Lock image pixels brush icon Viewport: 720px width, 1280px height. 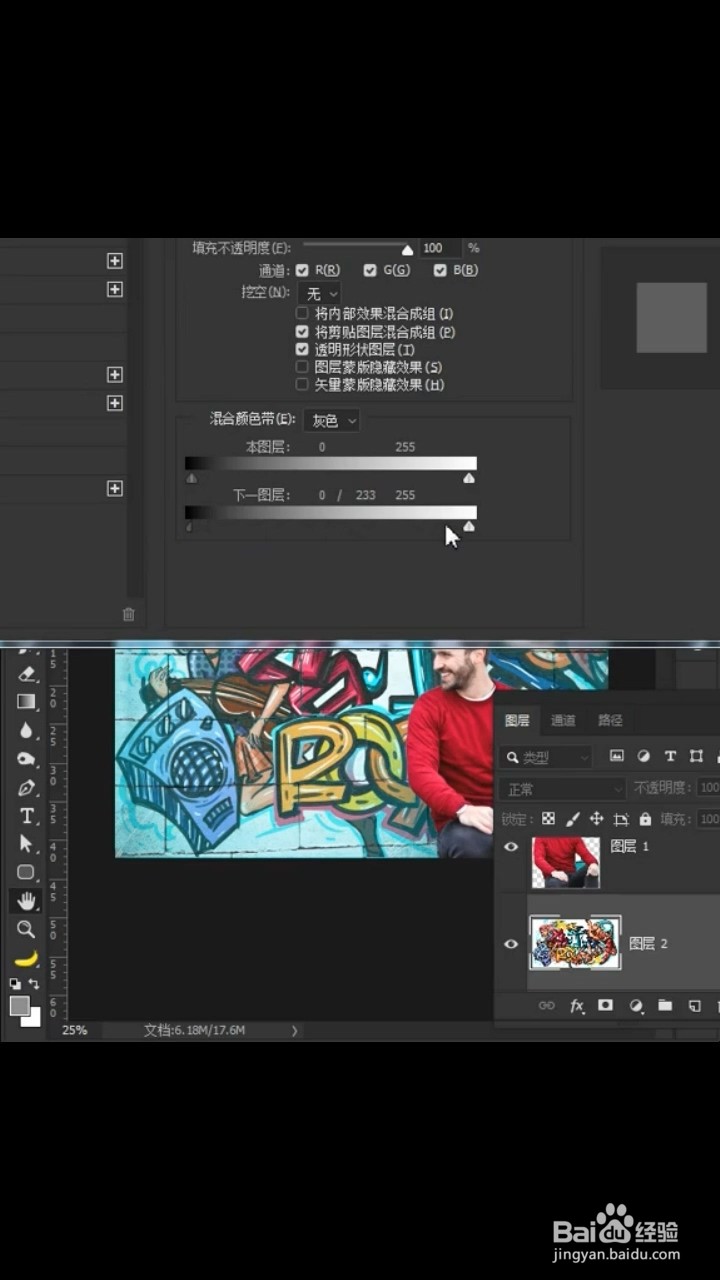pyautogui.click(x=573, y=819)
